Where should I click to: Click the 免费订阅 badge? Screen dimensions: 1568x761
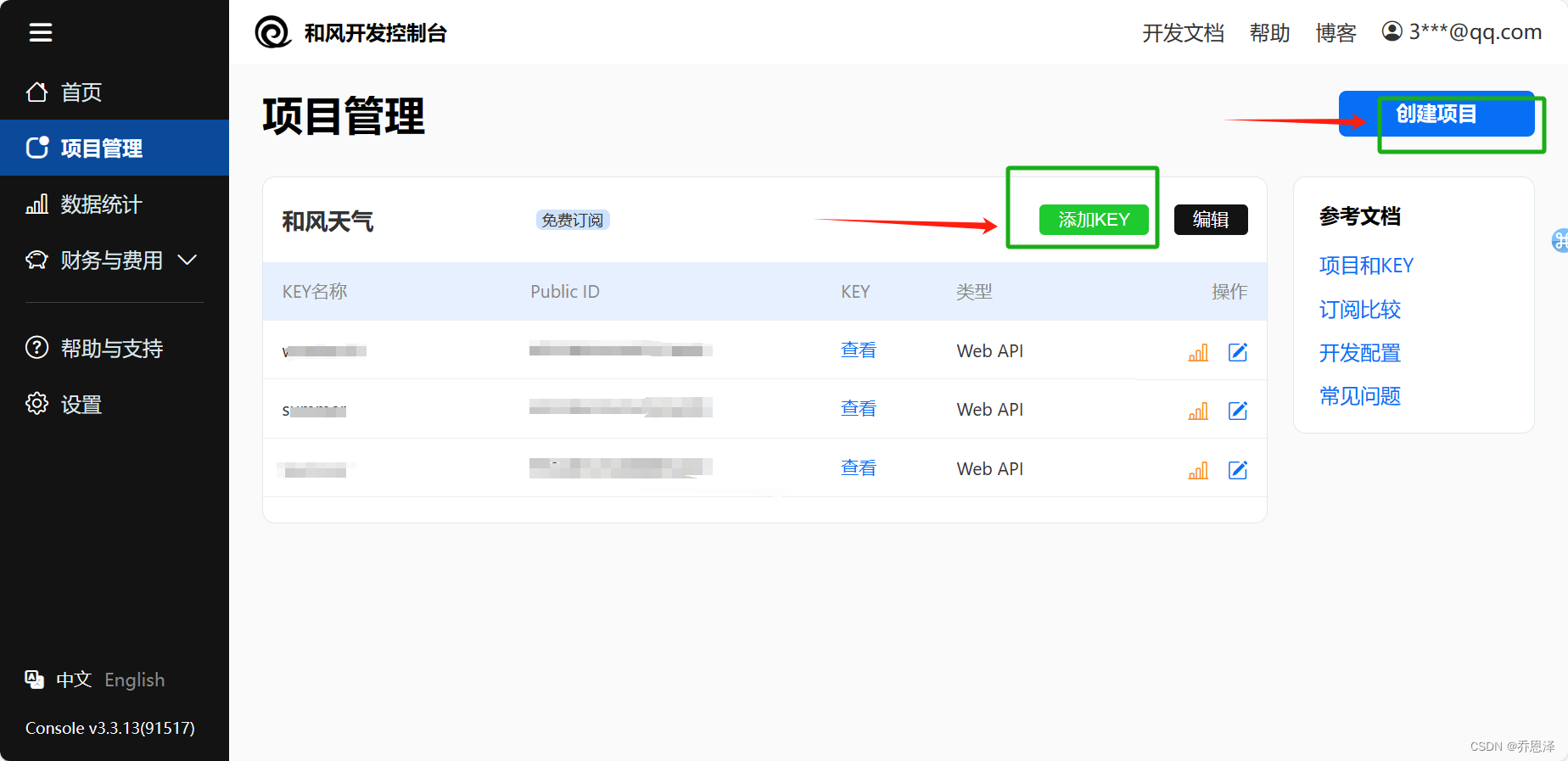(x=573, y=221)
